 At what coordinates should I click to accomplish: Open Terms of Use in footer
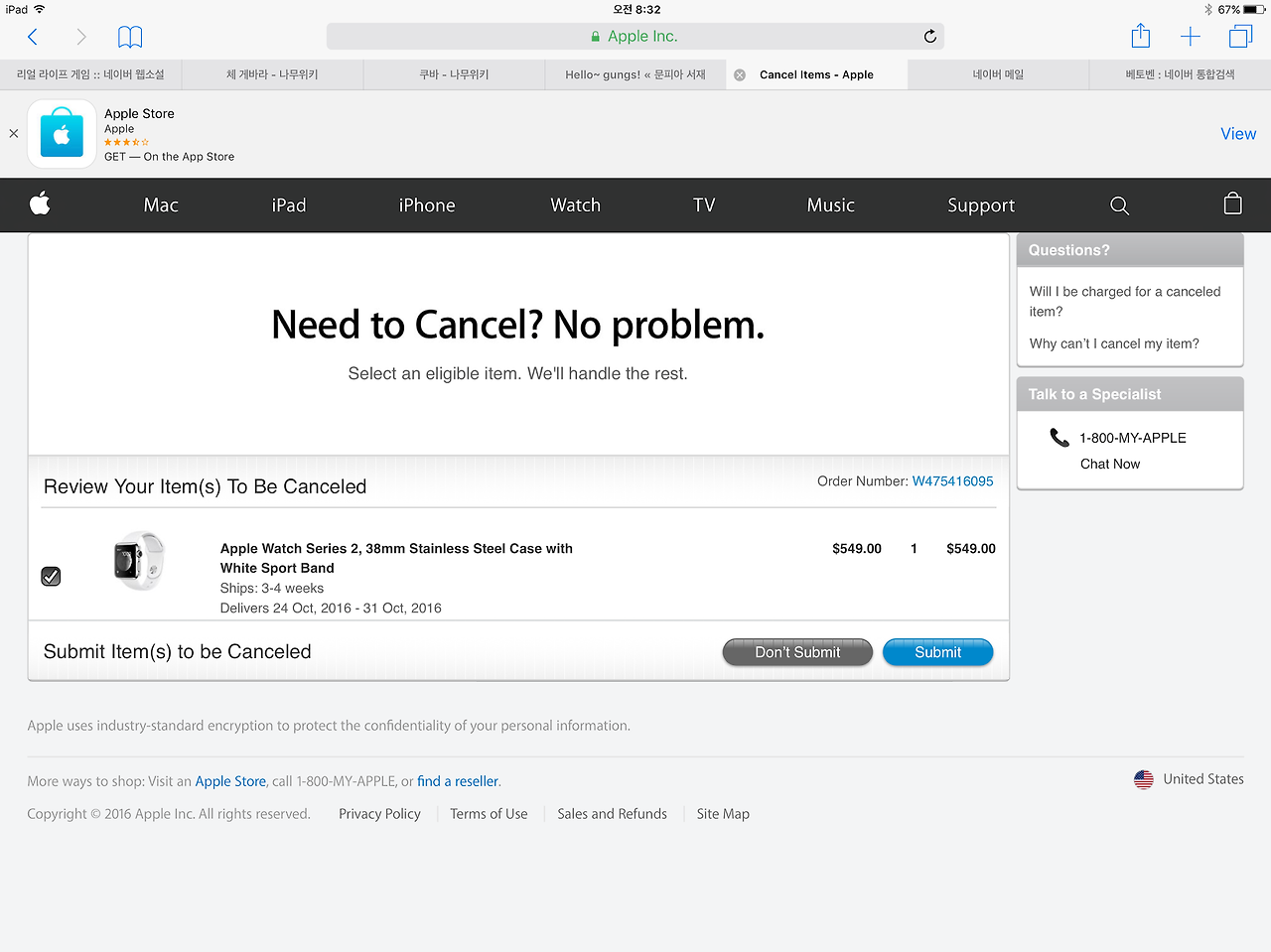[x=489, y=814]
